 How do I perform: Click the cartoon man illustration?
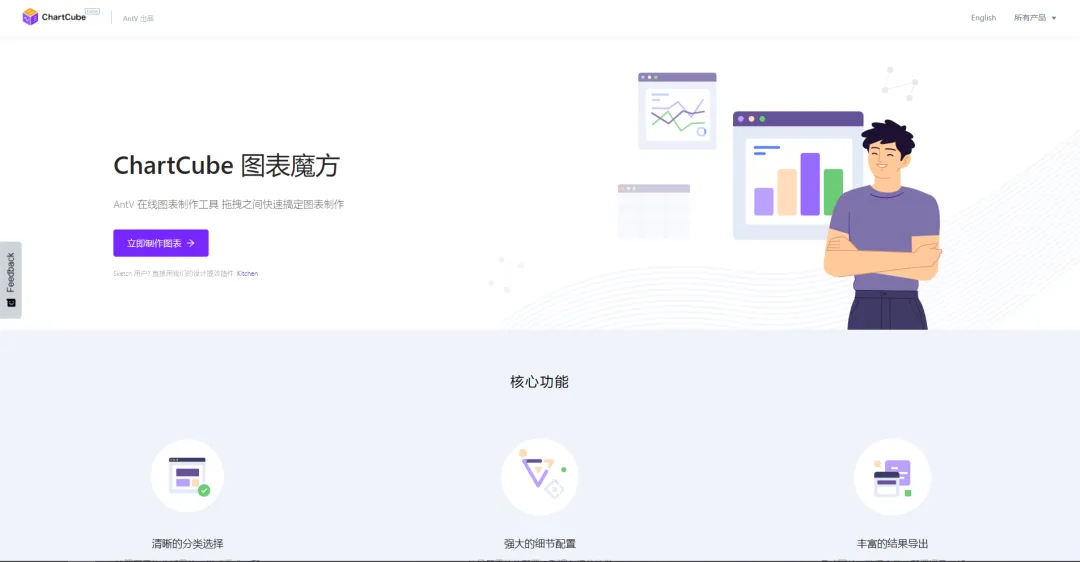(883, 225)
